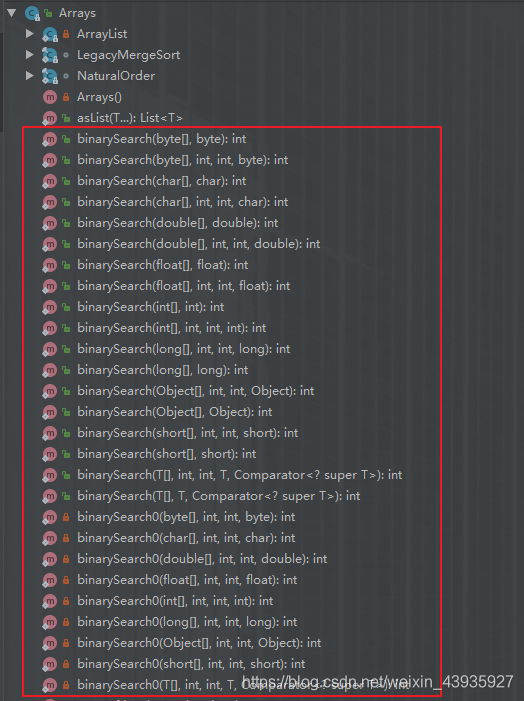Image resolution: width=524 pixels, height=701 pixels.
Task: Select binarySearch0(short[], int, int, short): int
Action: coord(191,664)
